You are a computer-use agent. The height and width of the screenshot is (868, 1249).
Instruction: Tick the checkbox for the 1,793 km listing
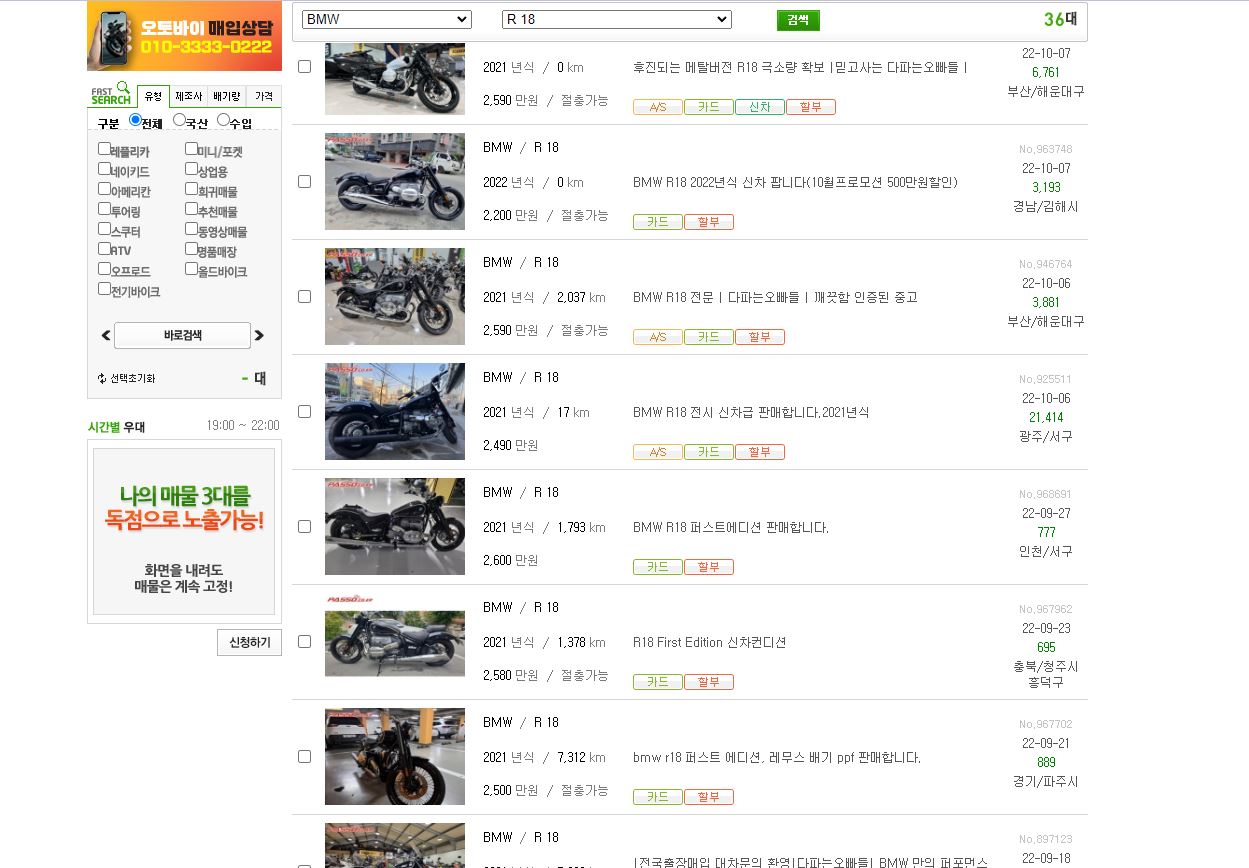pos(304,527)
